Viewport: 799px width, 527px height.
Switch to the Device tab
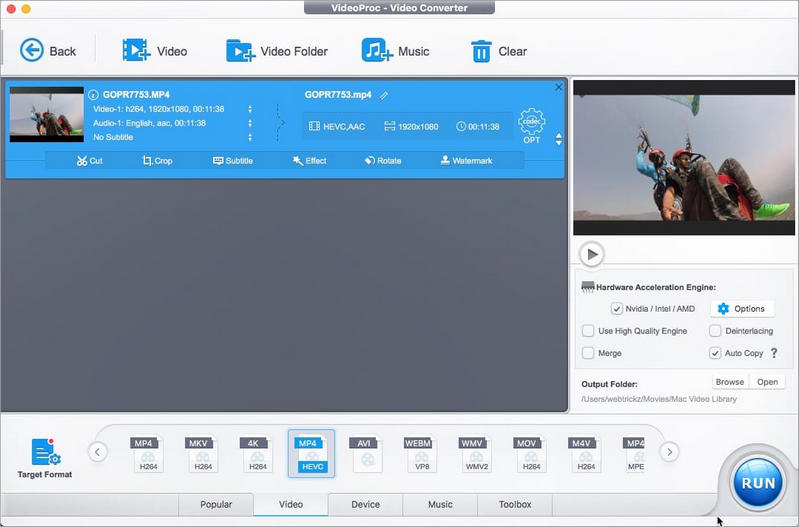pyautogui.click(x=365, y=504)
